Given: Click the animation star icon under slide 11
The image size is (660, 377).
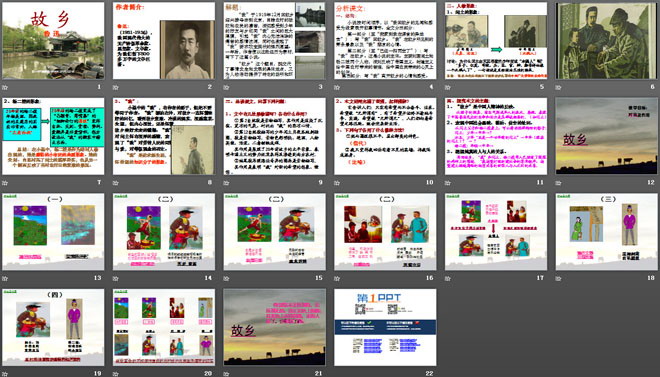Looking at the screenshot, I should 448,183.
